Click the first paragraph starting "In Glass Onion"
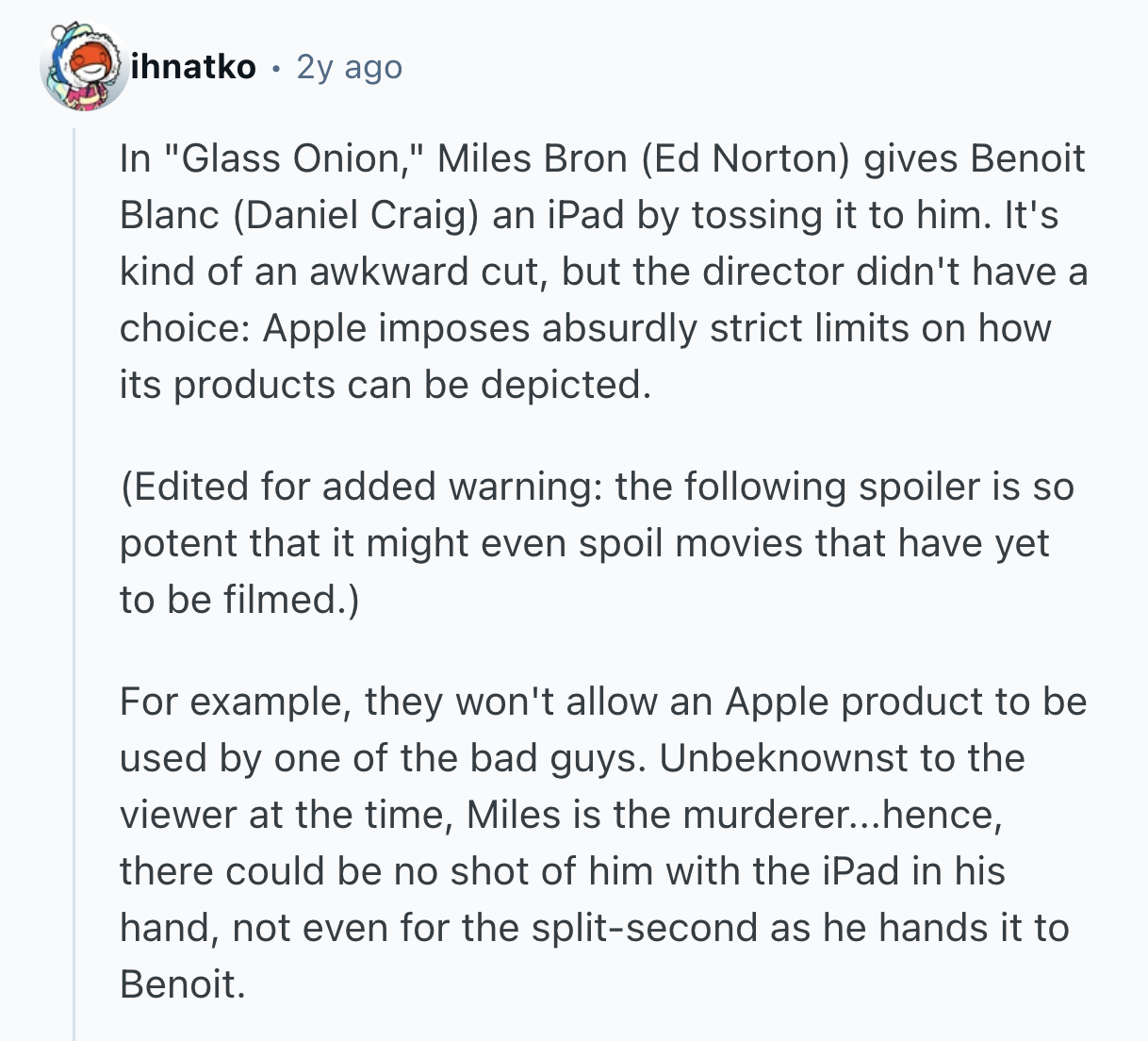 603,272
